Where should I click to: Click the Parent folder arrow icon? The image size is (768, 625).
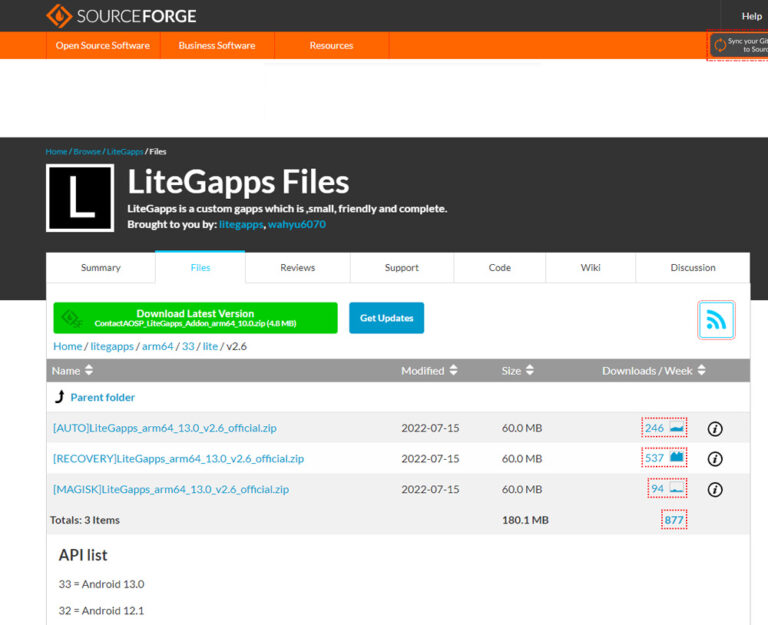(x=60, y=397)
